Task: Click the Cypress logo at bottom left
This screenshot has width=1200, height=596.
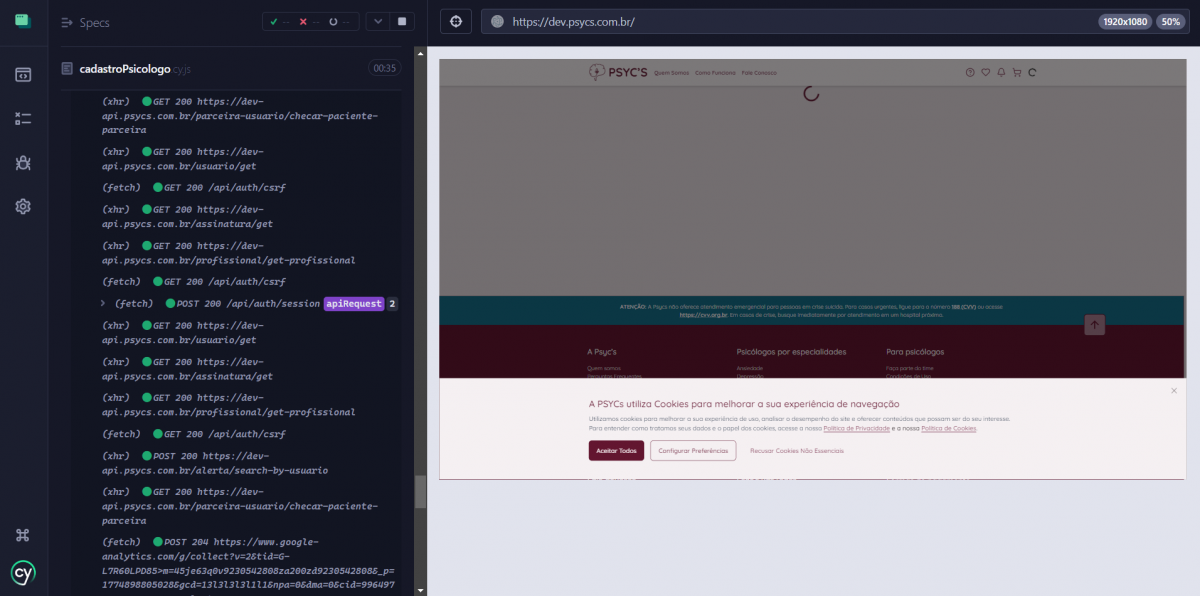Action: (x=23, y=573)
